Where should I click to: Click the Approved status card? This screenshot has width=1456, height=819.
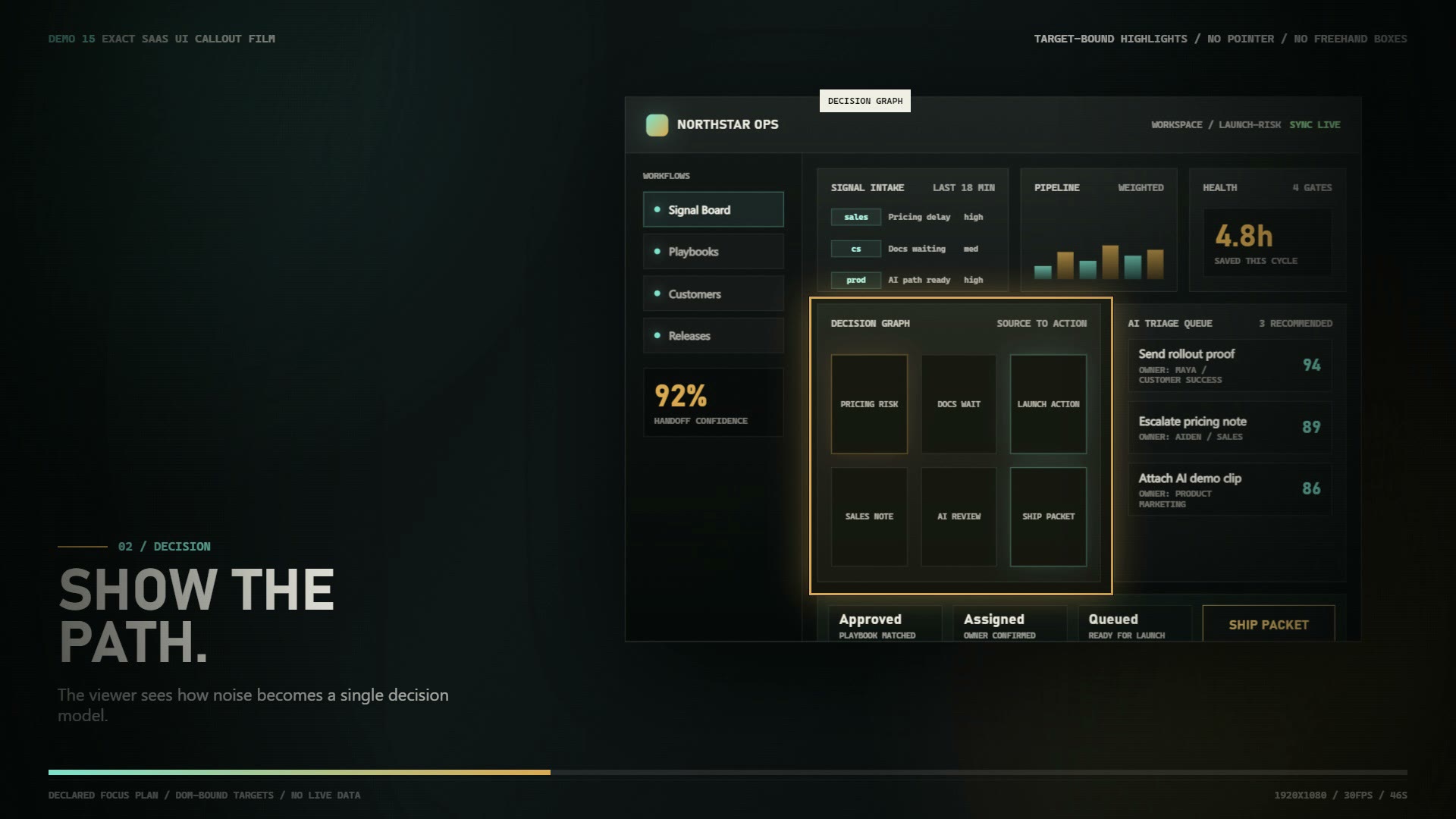point(885,623)
